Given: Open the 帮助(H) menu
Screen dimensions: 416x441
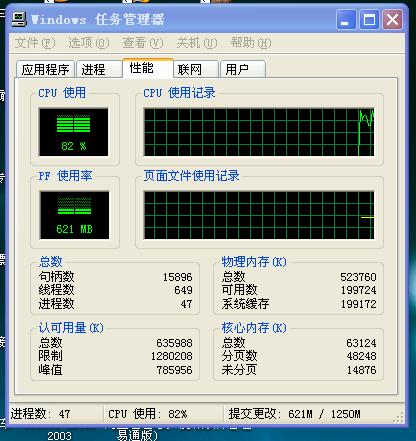Looking at the screenshot, I should coord(251,43).
